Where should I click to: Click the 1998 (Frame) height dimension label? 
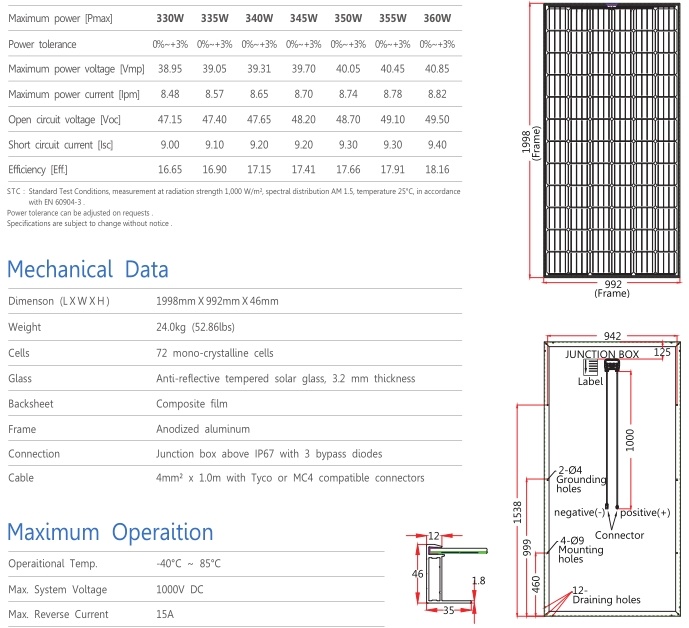coord(530,143)
